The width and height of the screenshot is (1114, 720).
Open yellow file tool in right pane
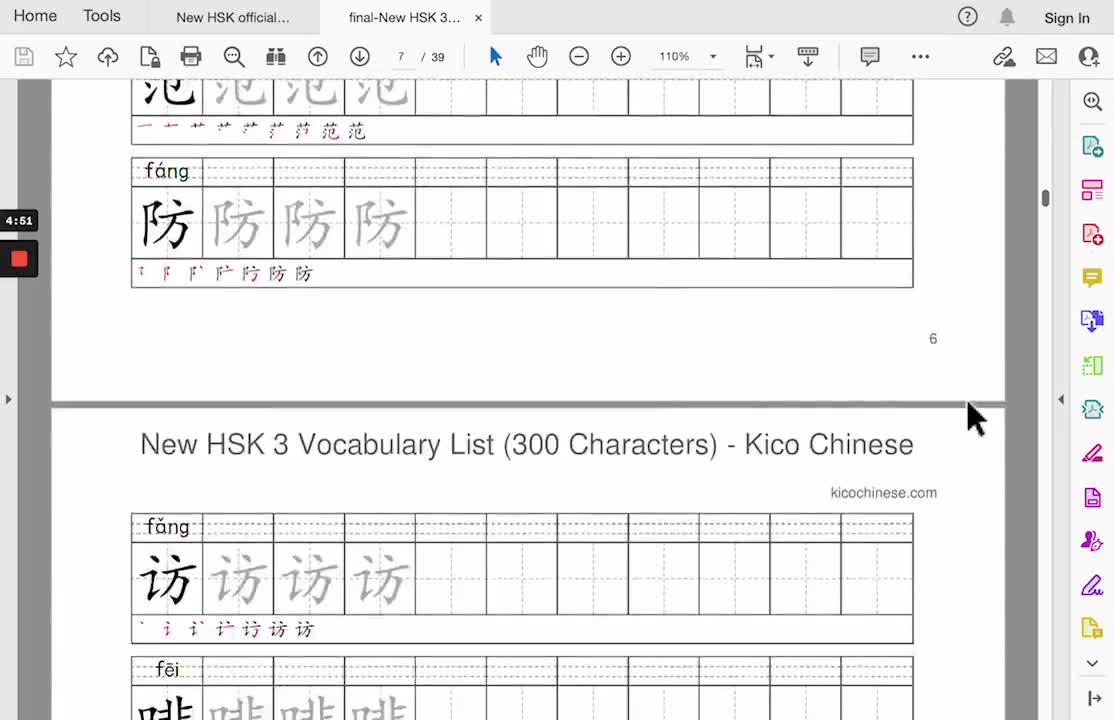[x=1092, y=628]
